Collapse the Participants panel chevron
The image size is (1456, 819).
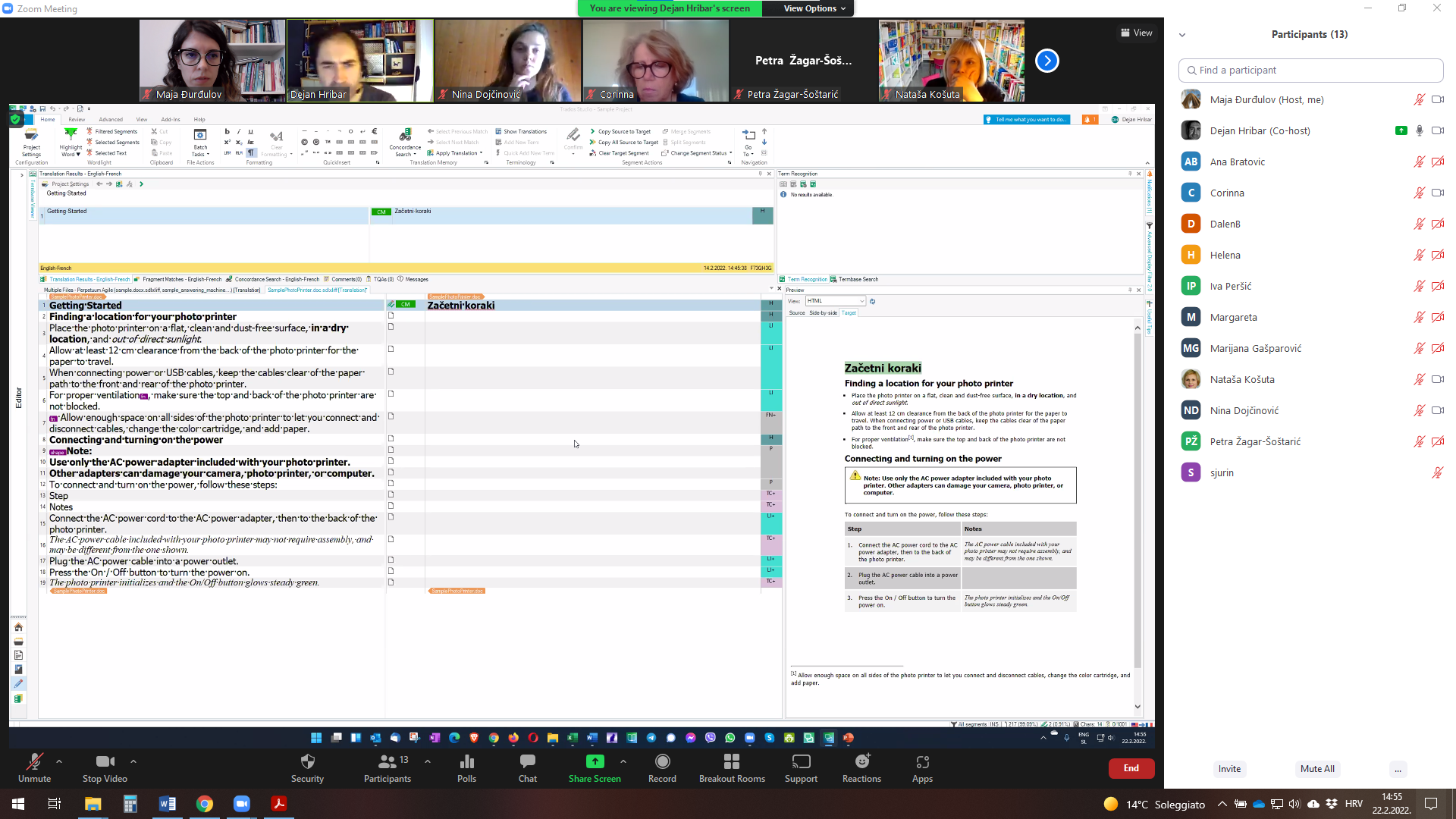[1181, 35]
